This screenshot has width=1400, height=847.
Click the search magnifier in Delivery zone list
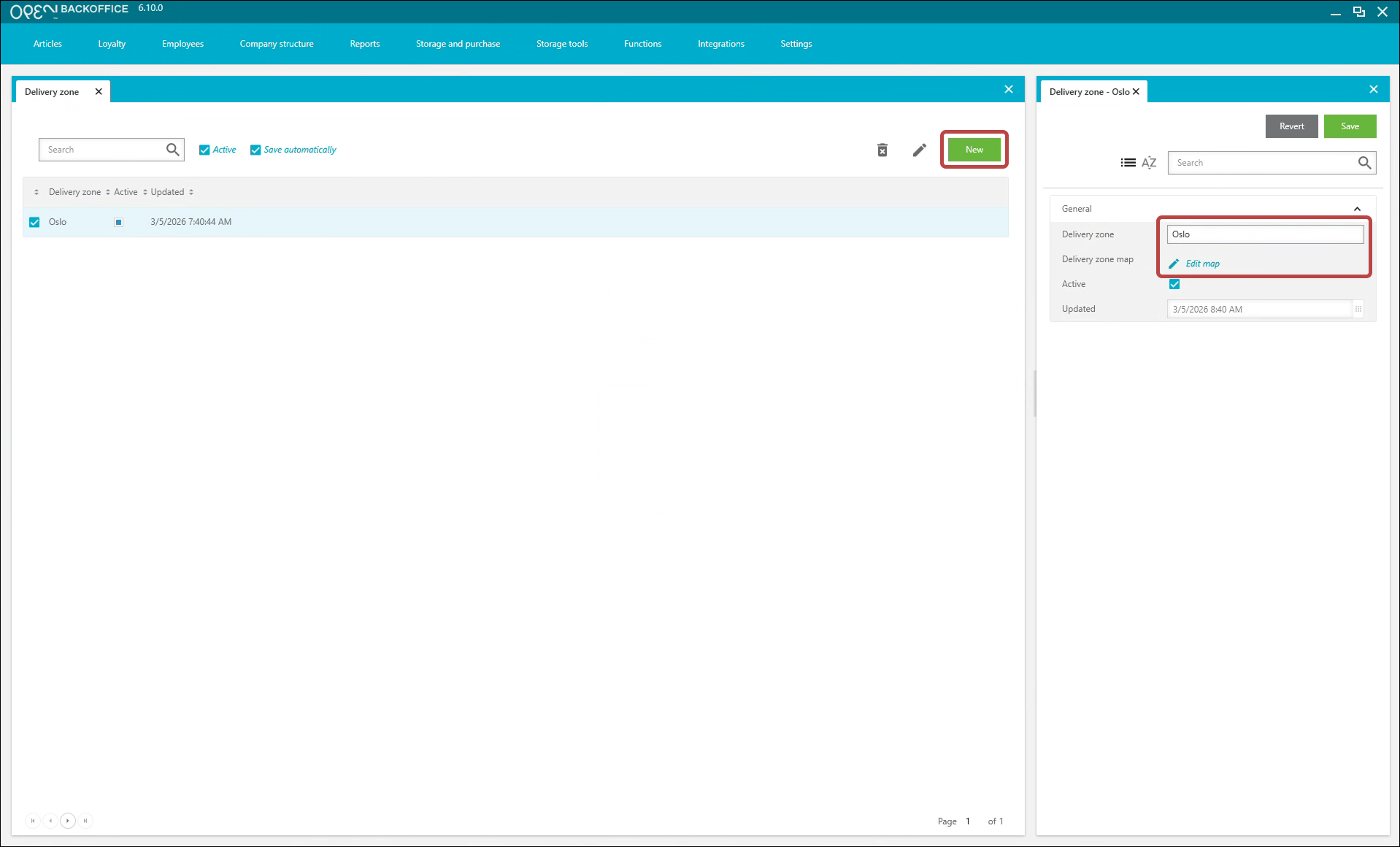[172, 150]
